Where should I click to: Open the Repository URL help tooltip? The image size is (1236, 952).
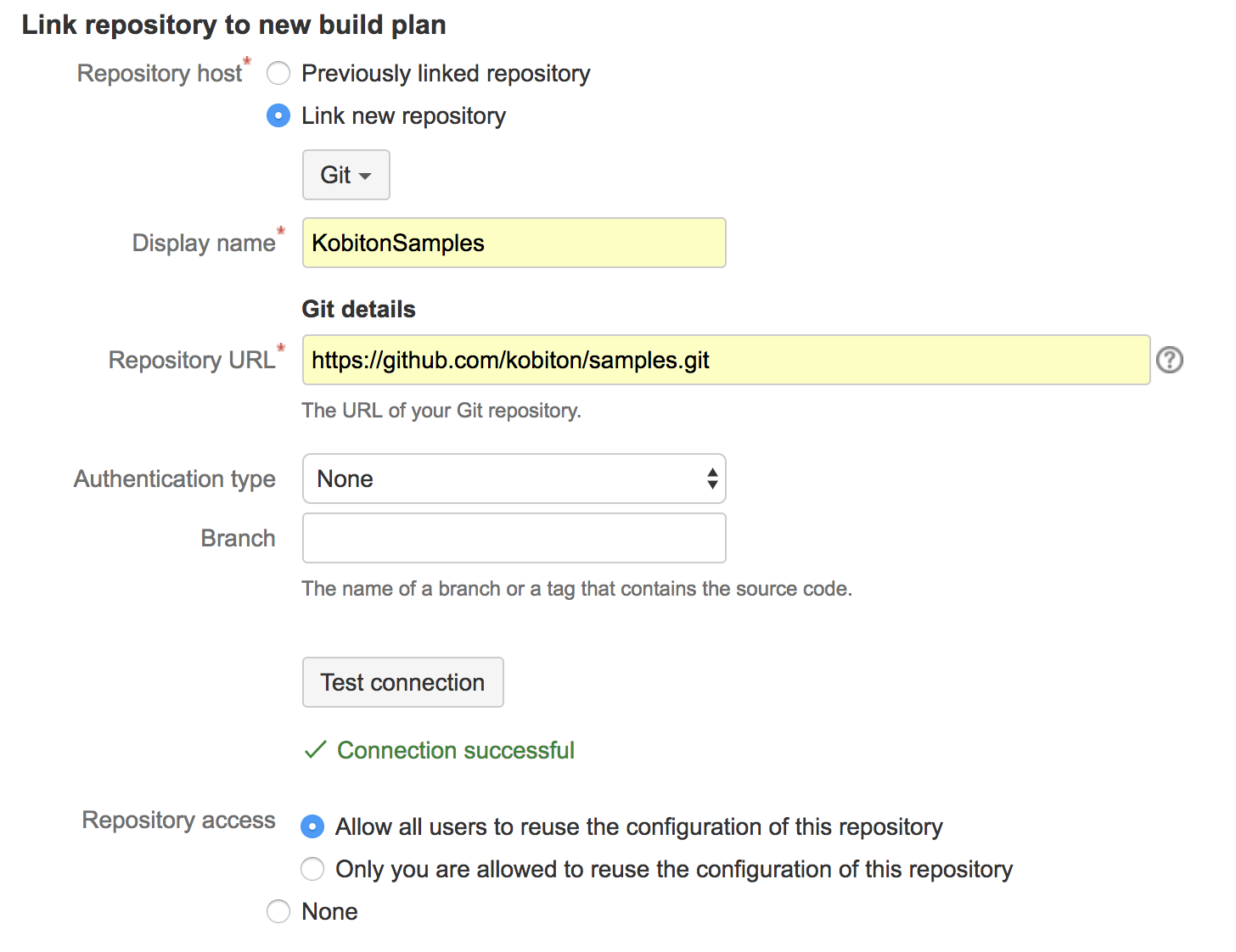coord(1170,360)
